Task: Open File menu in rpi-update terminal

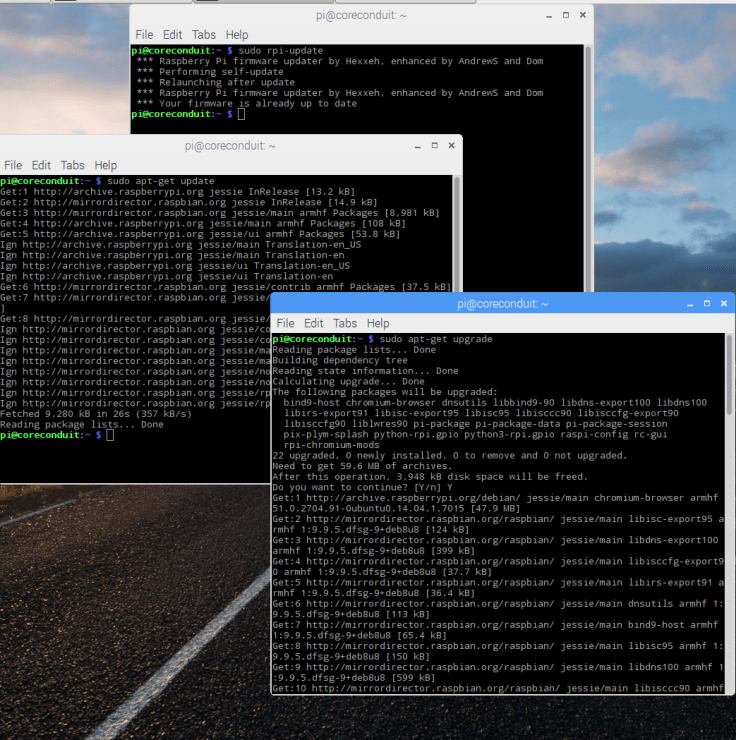Action: point(144,35)
